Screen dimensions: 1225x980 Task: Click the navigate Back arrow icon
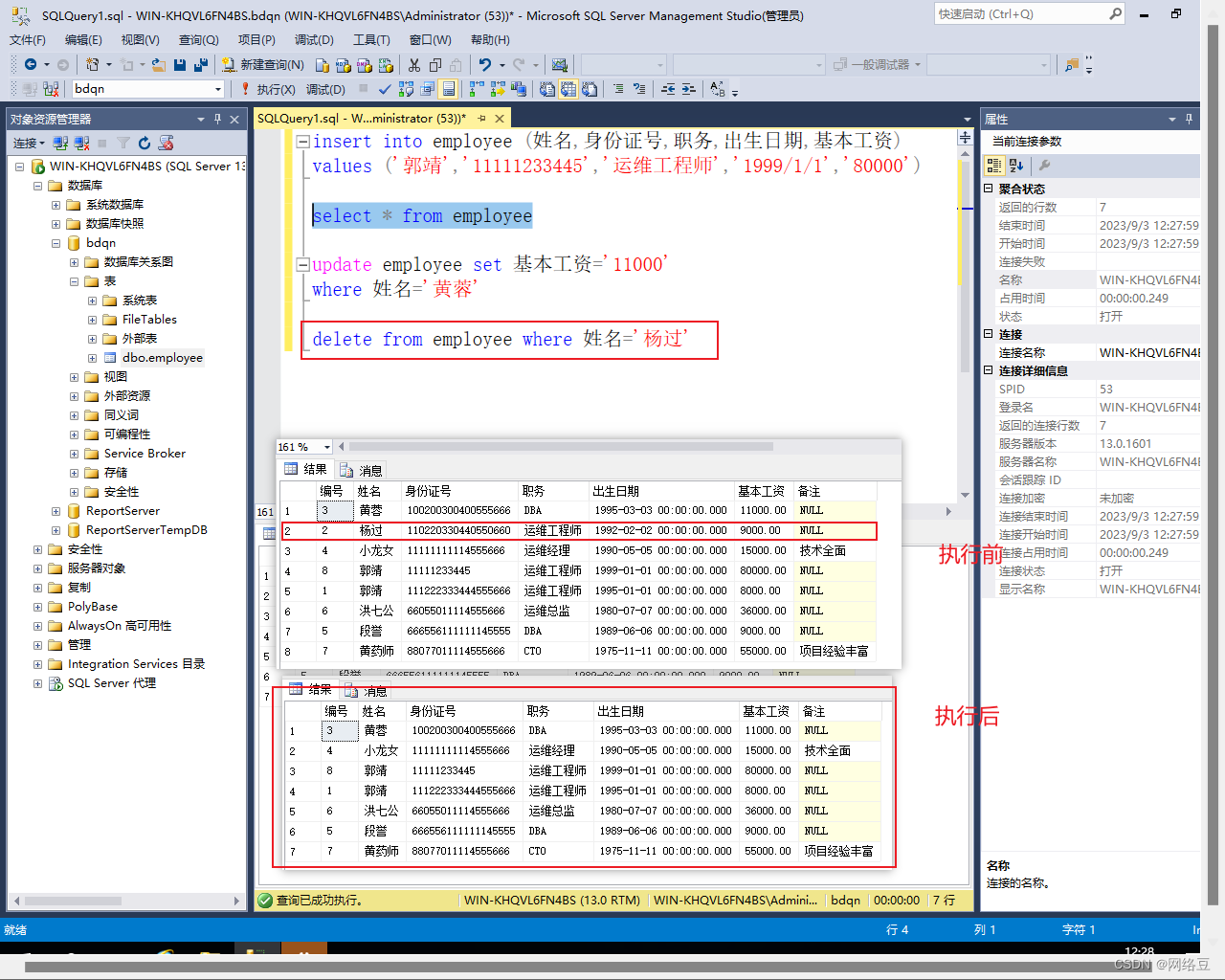30,64
